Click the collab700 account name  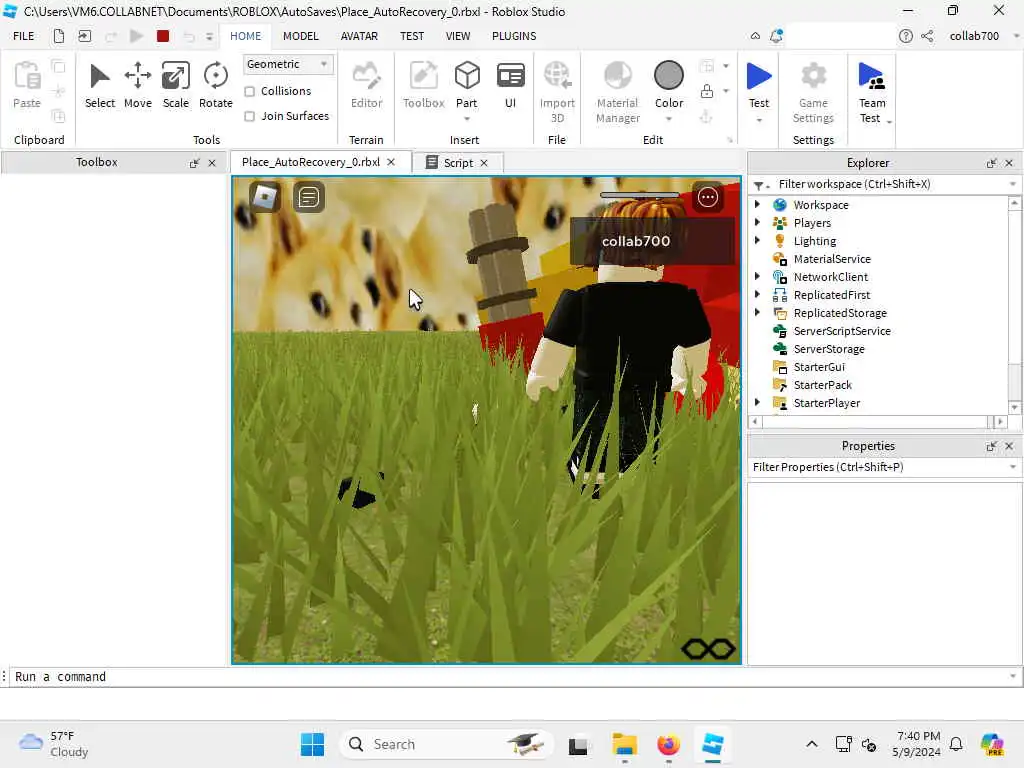click(x=974, y=36)
